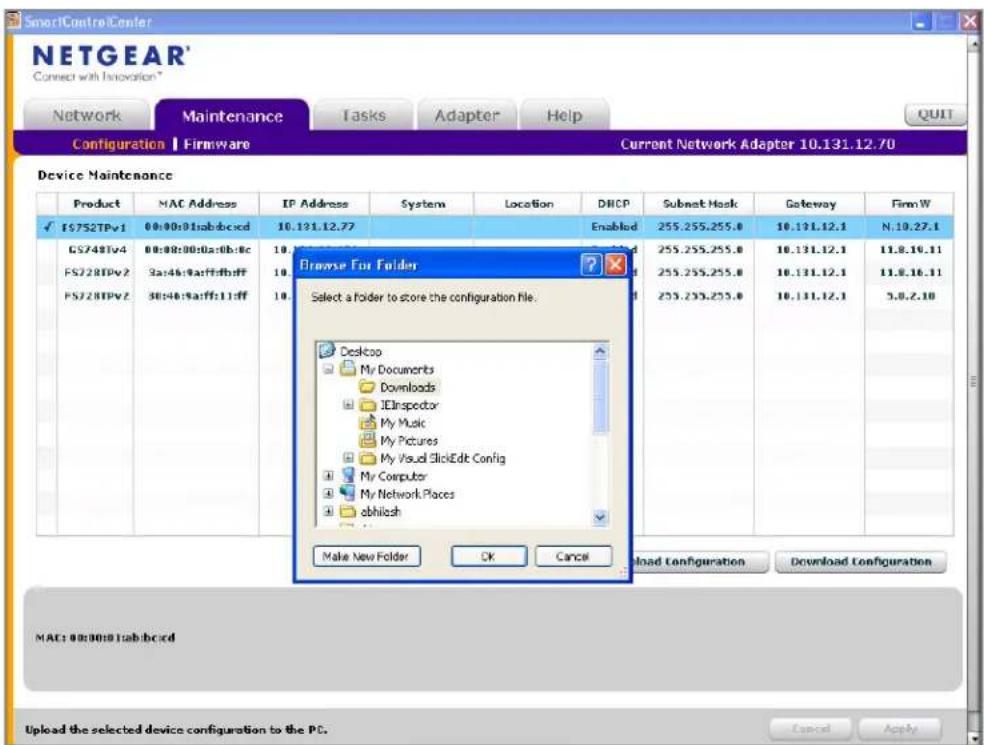Click the folder tree scroll-down arrow
This screenshot has height=745, width=984.
601,517
